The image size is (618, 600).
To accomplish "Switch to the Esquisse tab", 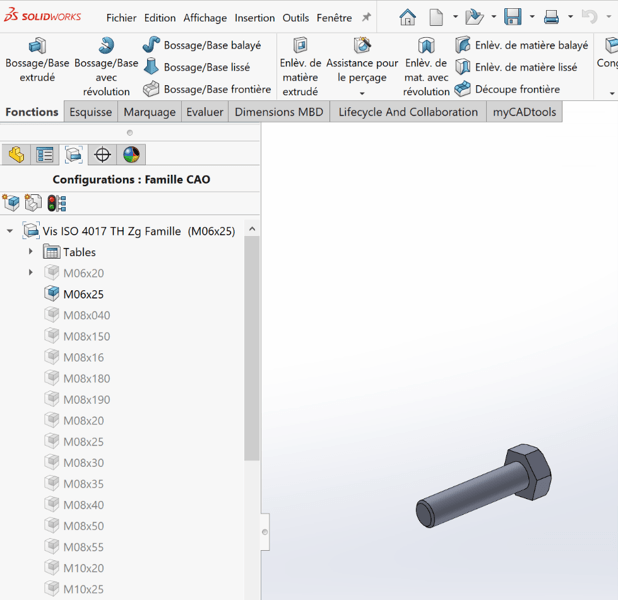I will 91,112.
